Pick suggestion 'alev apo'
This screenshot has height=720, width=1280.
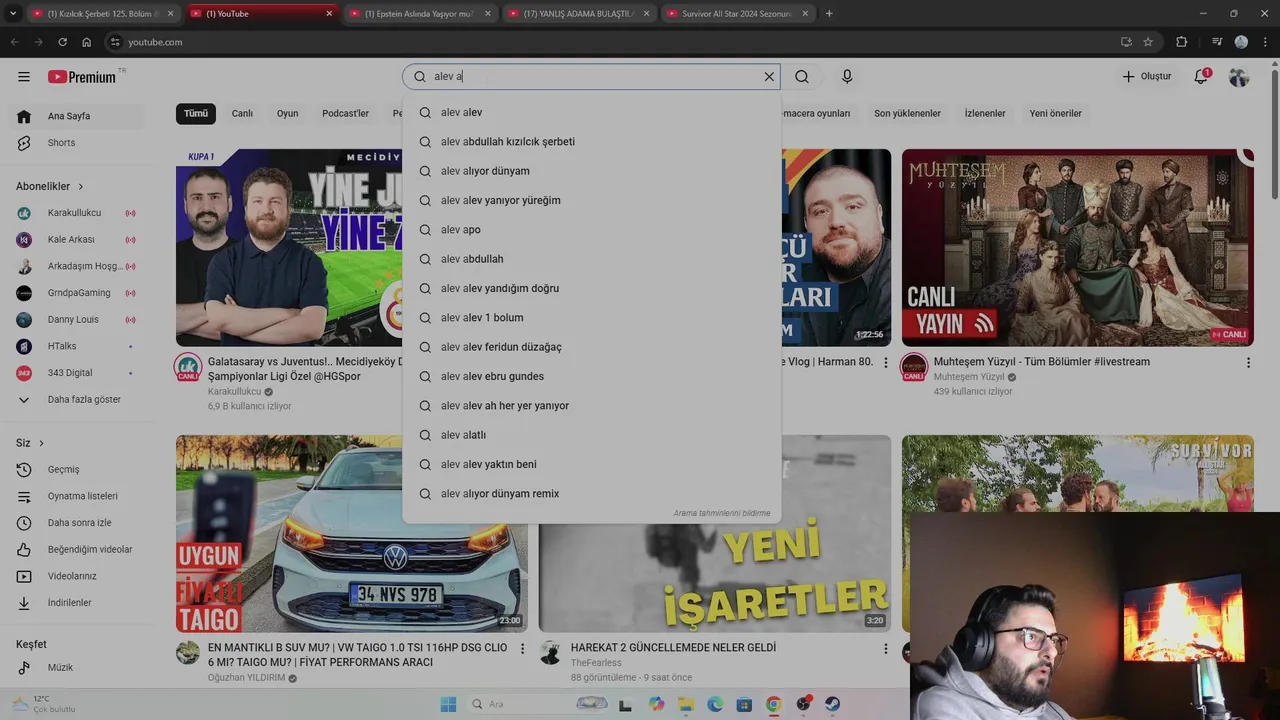tap(592, 230)
